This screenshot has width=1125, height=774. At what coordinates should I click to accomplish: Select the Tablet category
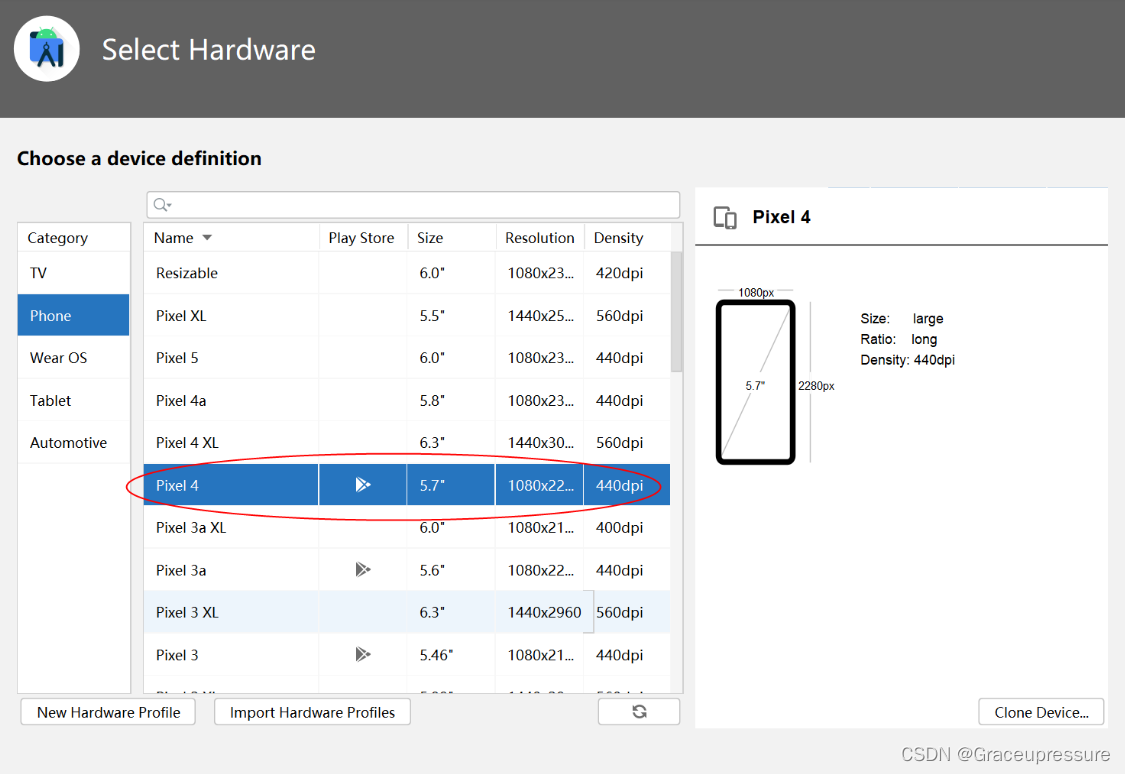tap(73, 400)
